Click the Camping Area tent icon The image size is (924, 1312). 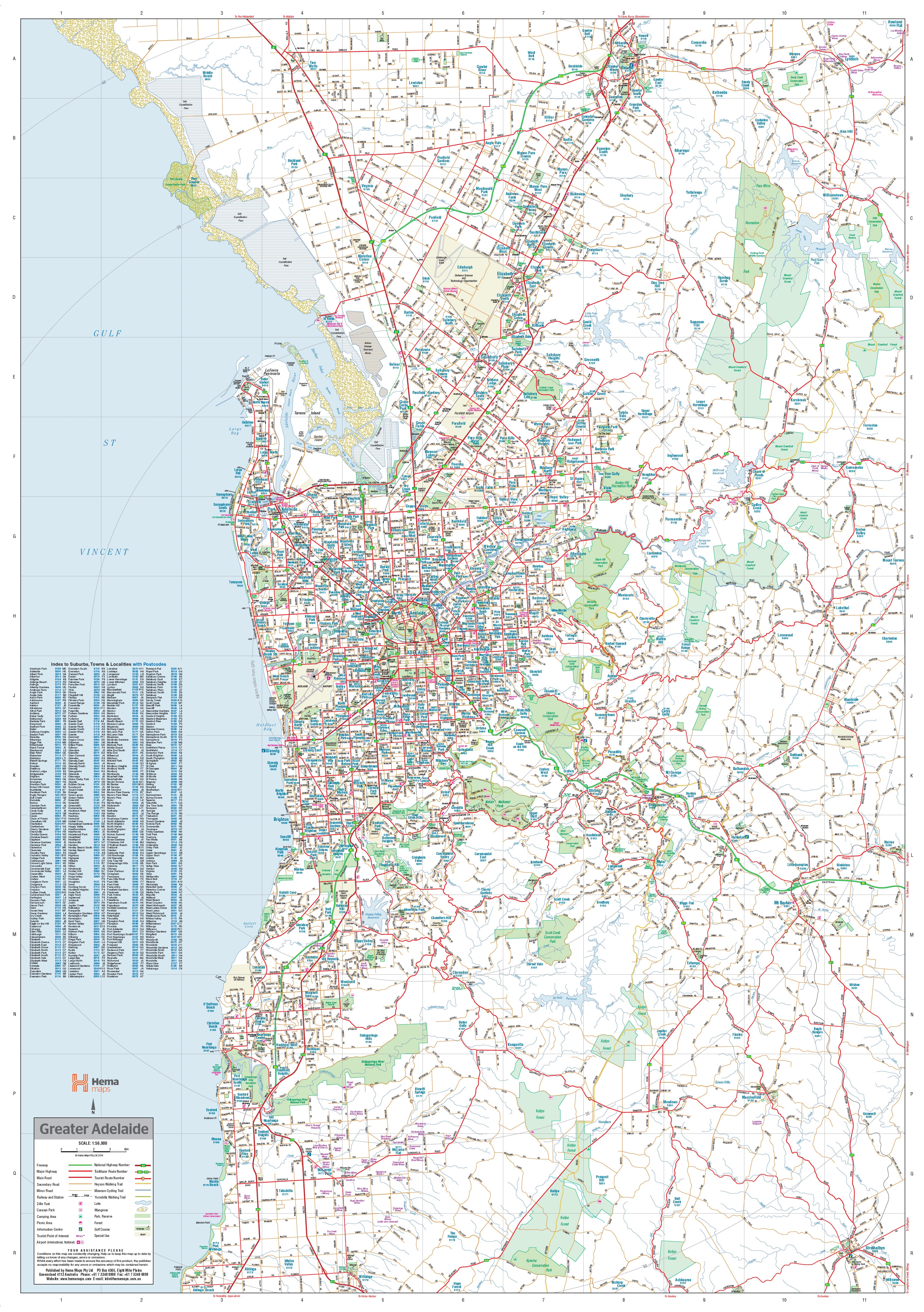pyautogui.click(x=81, y=1216)
